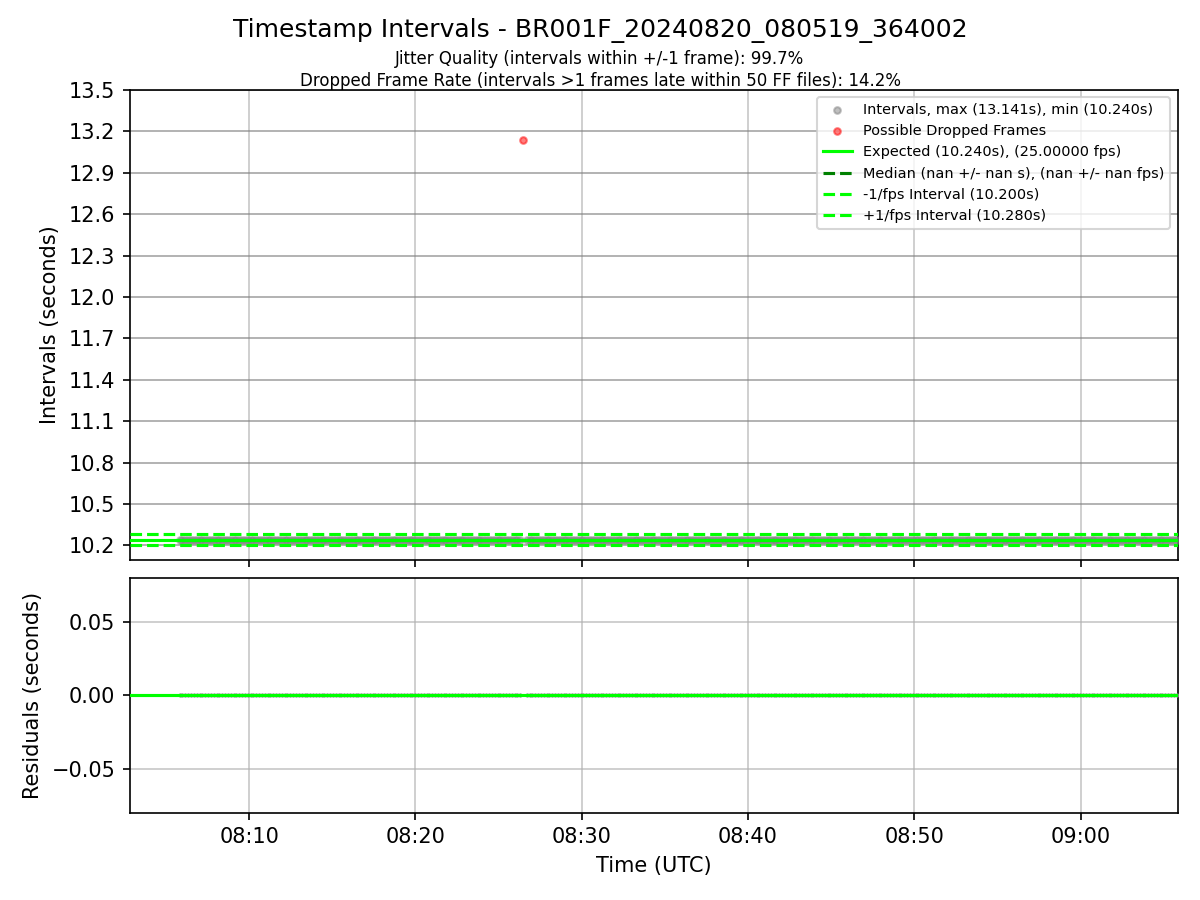Click the 'Dropped Frame Rate' subtitle line
1200x900 pixels.
(x=600, y=80)
